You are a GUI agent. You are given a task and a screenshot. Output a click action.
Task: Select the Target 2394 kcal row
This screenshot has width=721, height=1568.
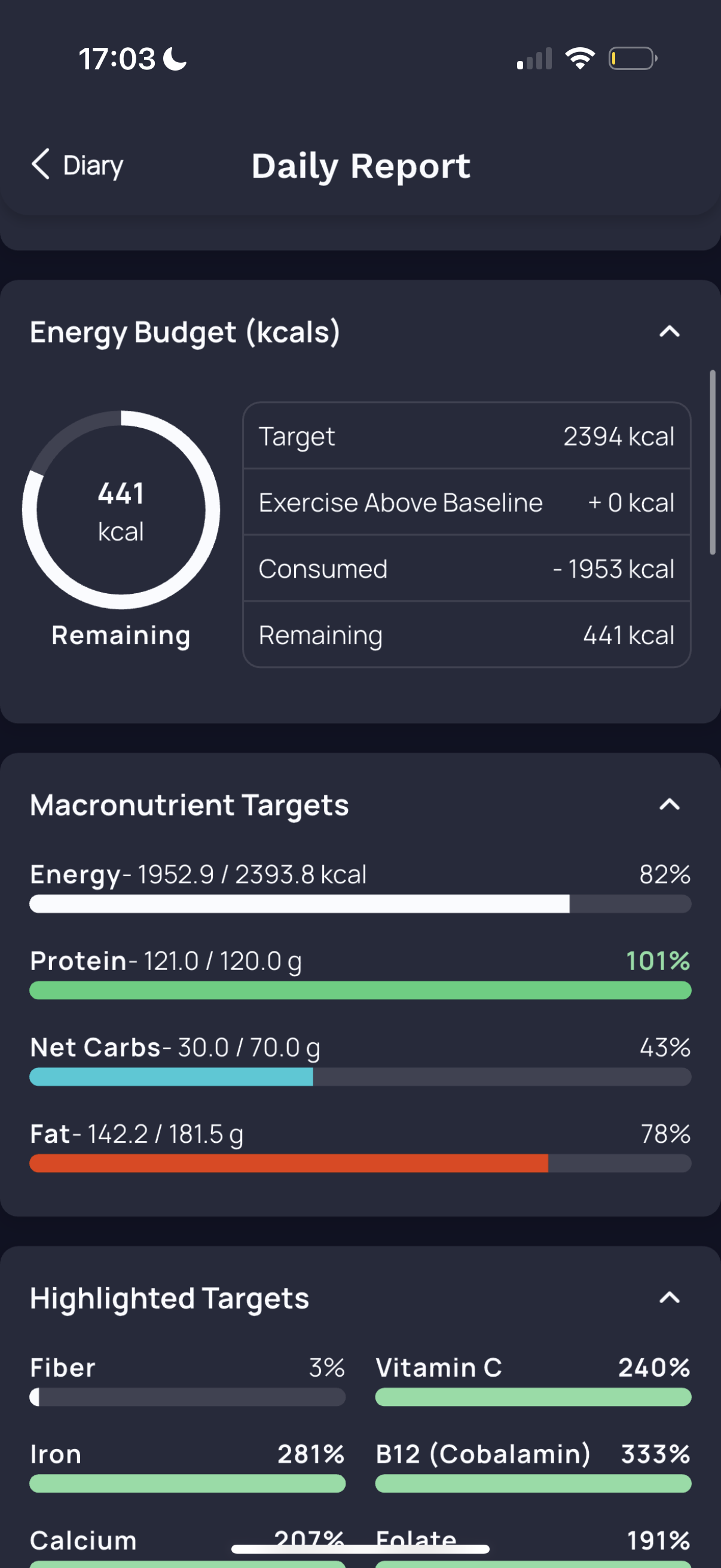click(x=467, y=436)
